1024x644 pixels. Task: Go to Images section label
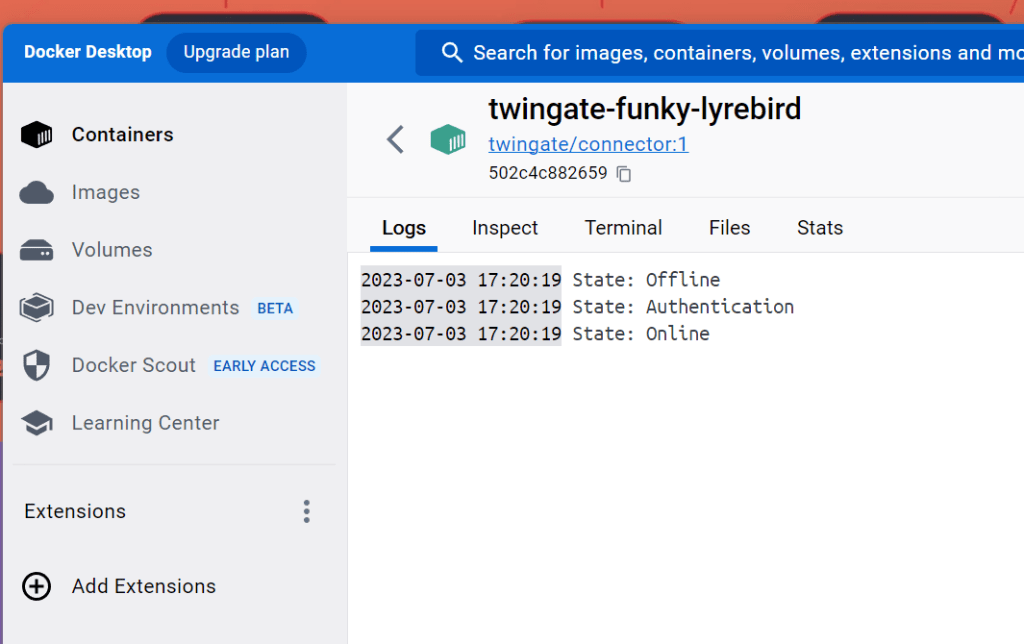106,193
